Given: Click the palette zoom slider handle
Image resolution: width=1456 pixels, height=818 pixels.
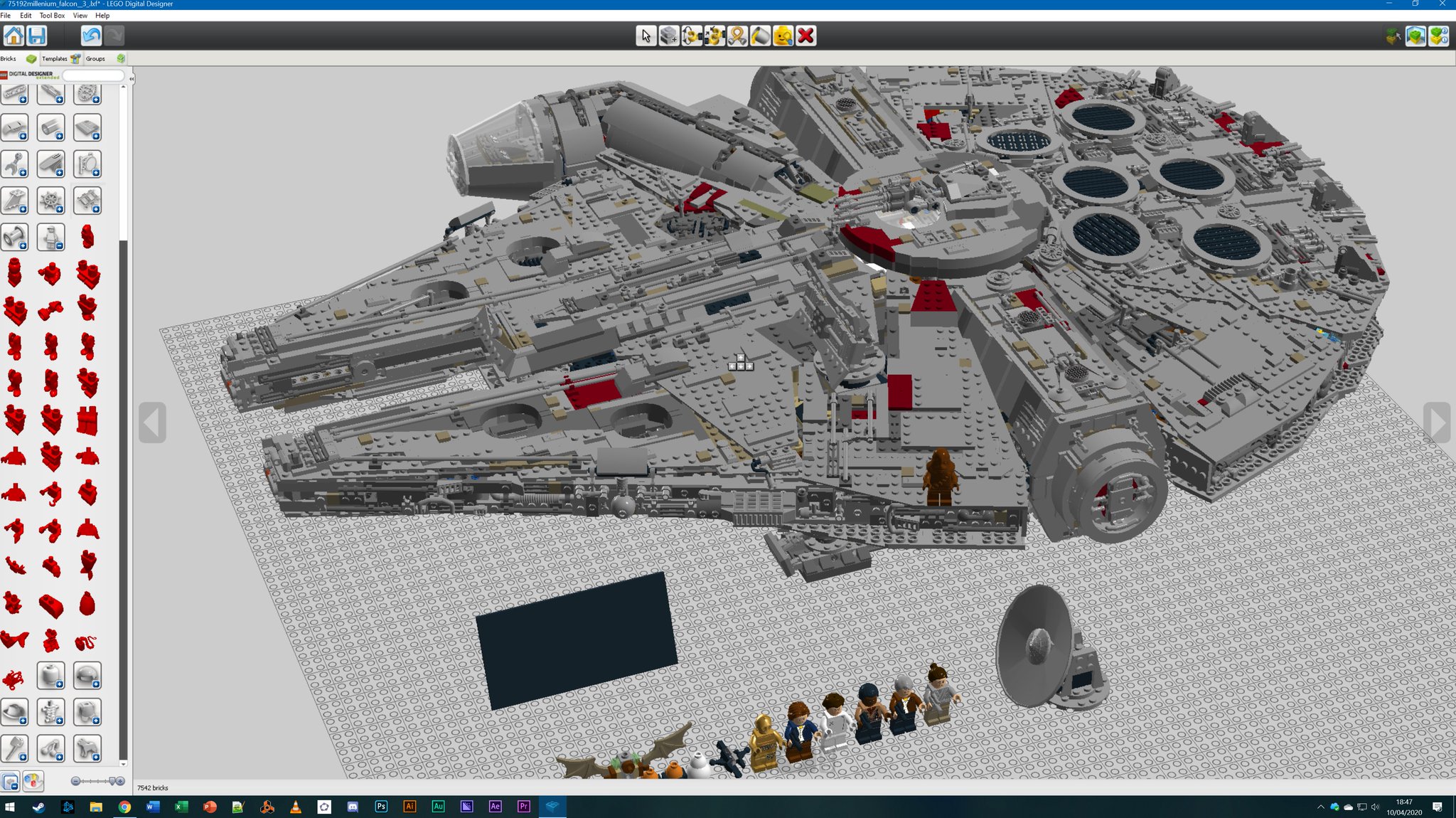Looking at the screenshot, I should coord(112,781).
